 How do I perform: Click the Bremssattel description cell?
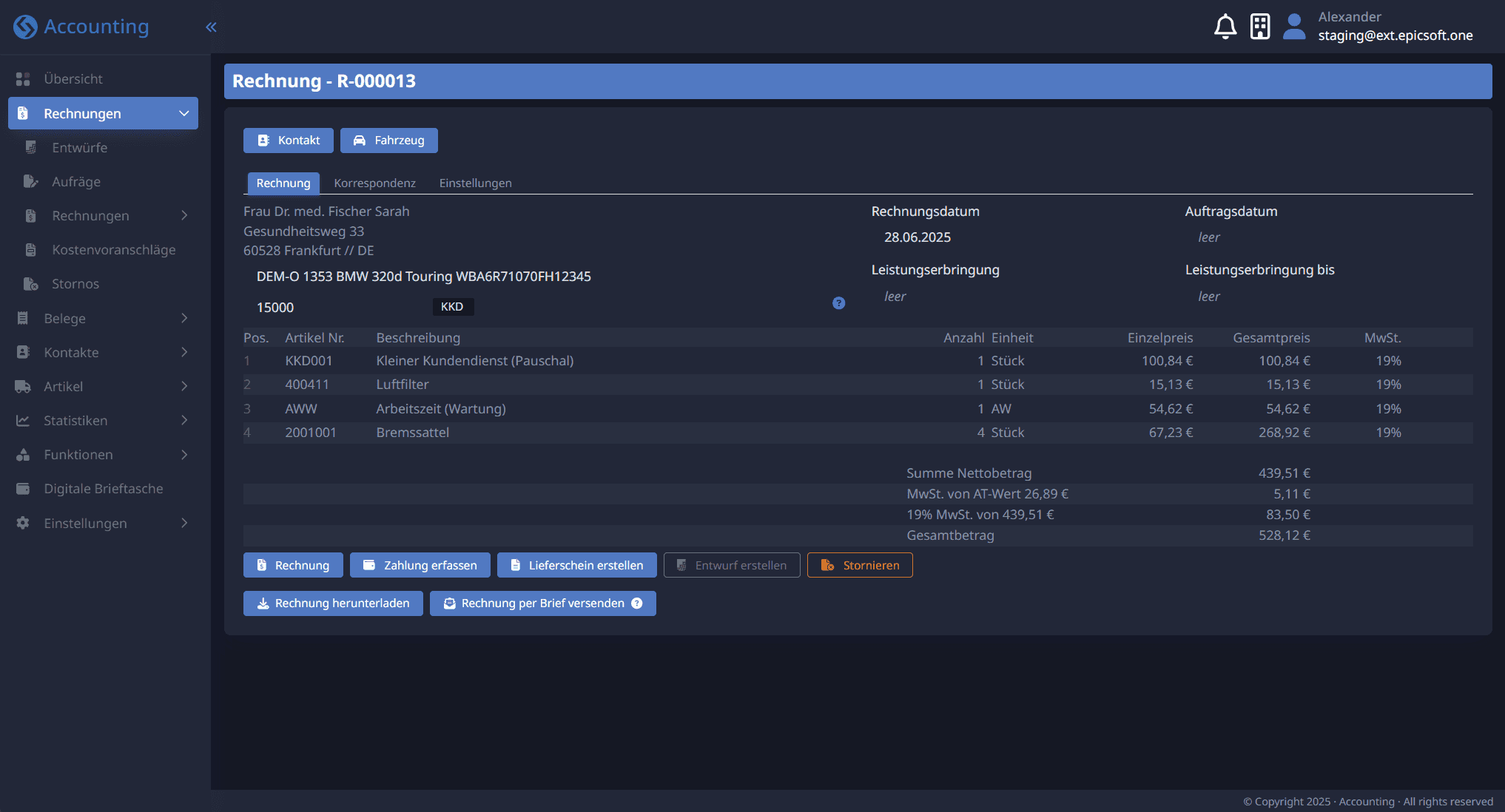point(413,433)
